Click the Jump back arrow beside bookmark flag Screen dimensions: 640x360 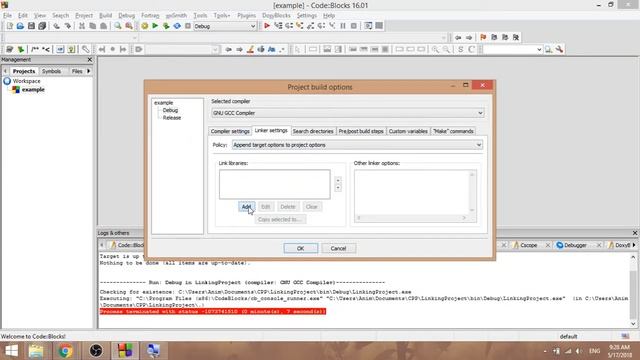click(458, 37)
